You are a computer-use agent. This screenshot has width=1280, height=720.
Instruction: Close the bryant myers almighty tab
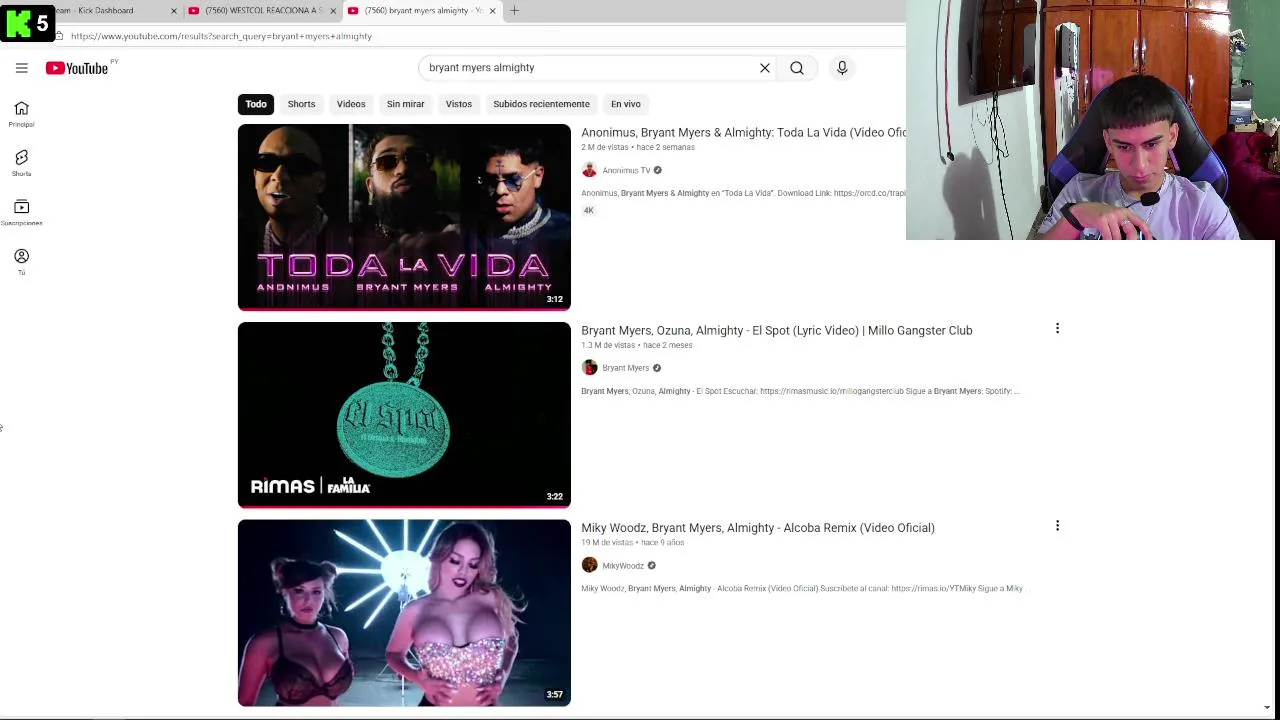[492, 11]
